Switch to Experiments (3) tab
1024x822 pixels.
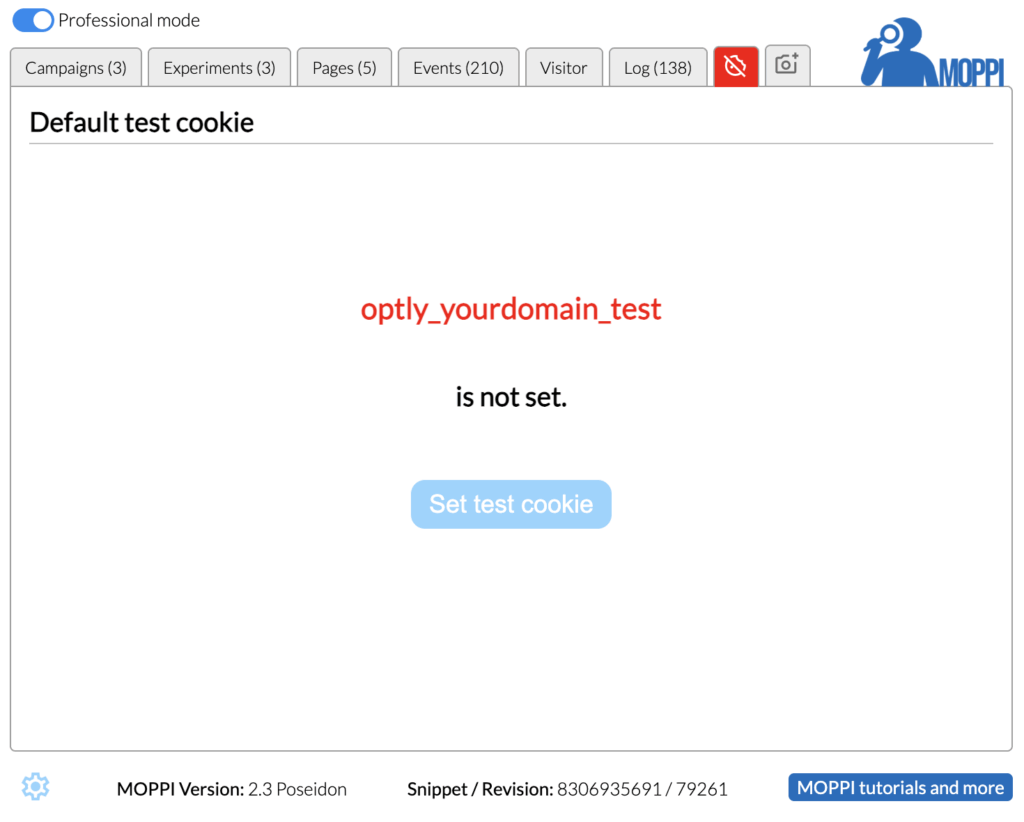[x=219, y=67]
